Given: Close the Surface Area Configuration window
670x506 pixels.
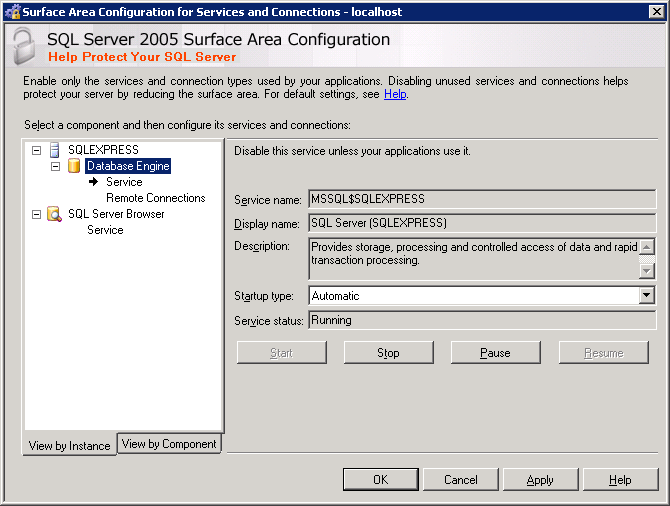Looking at the screenshot, I should click(656, 12).
